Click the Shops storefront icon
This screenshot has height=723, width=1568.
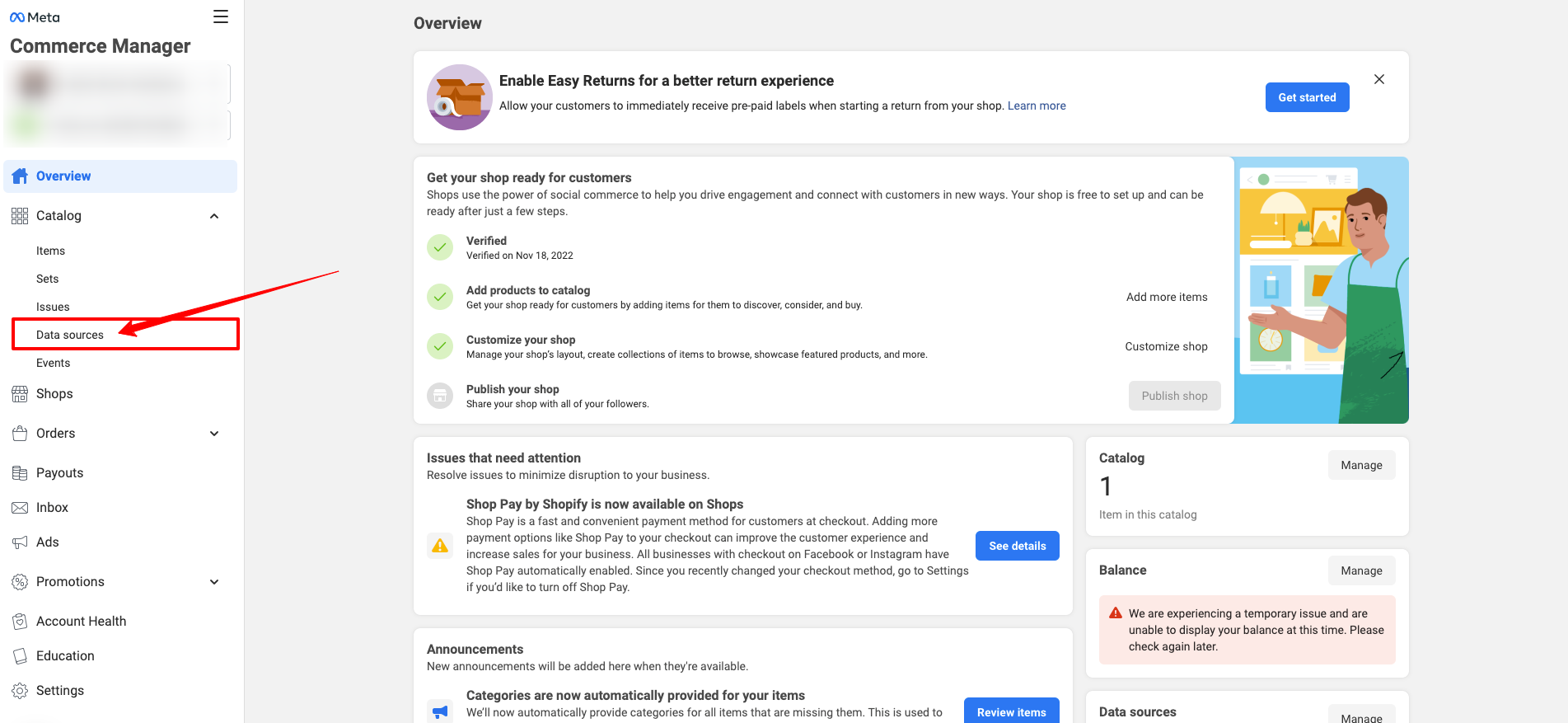20,394
